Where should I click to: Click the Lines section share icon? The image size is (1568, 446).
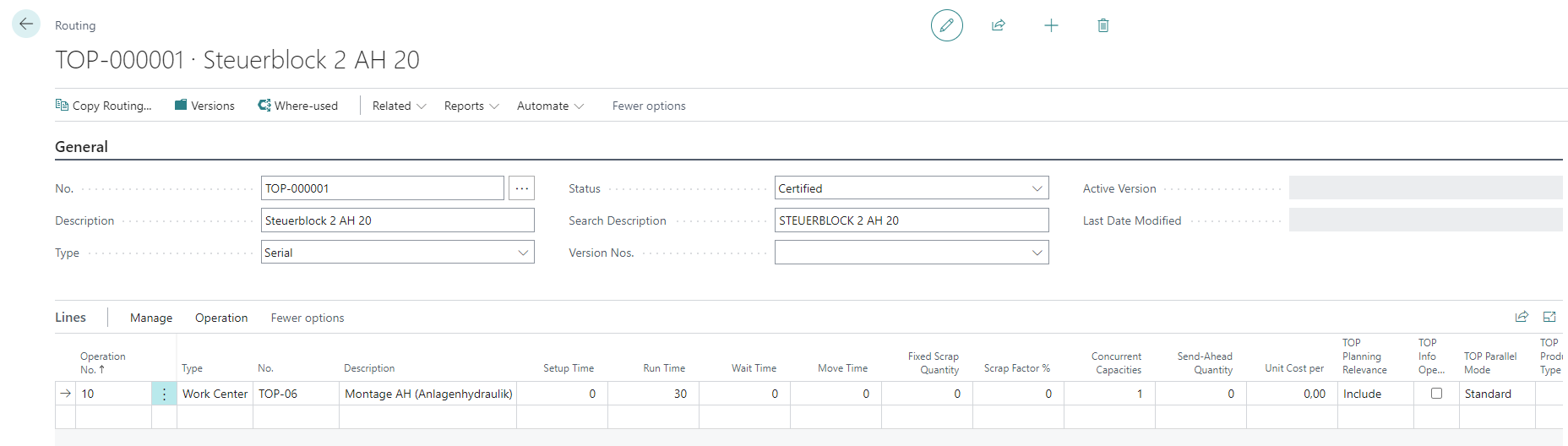[x=1522, y=317]
